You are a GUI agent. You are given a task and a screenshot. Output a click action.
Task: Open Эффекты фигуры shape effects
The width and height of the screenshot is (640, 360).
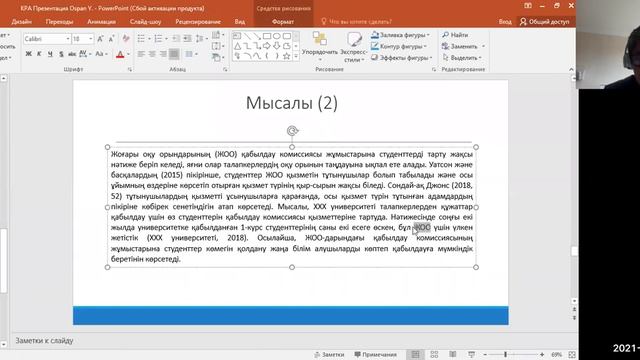tap(402, 58)
